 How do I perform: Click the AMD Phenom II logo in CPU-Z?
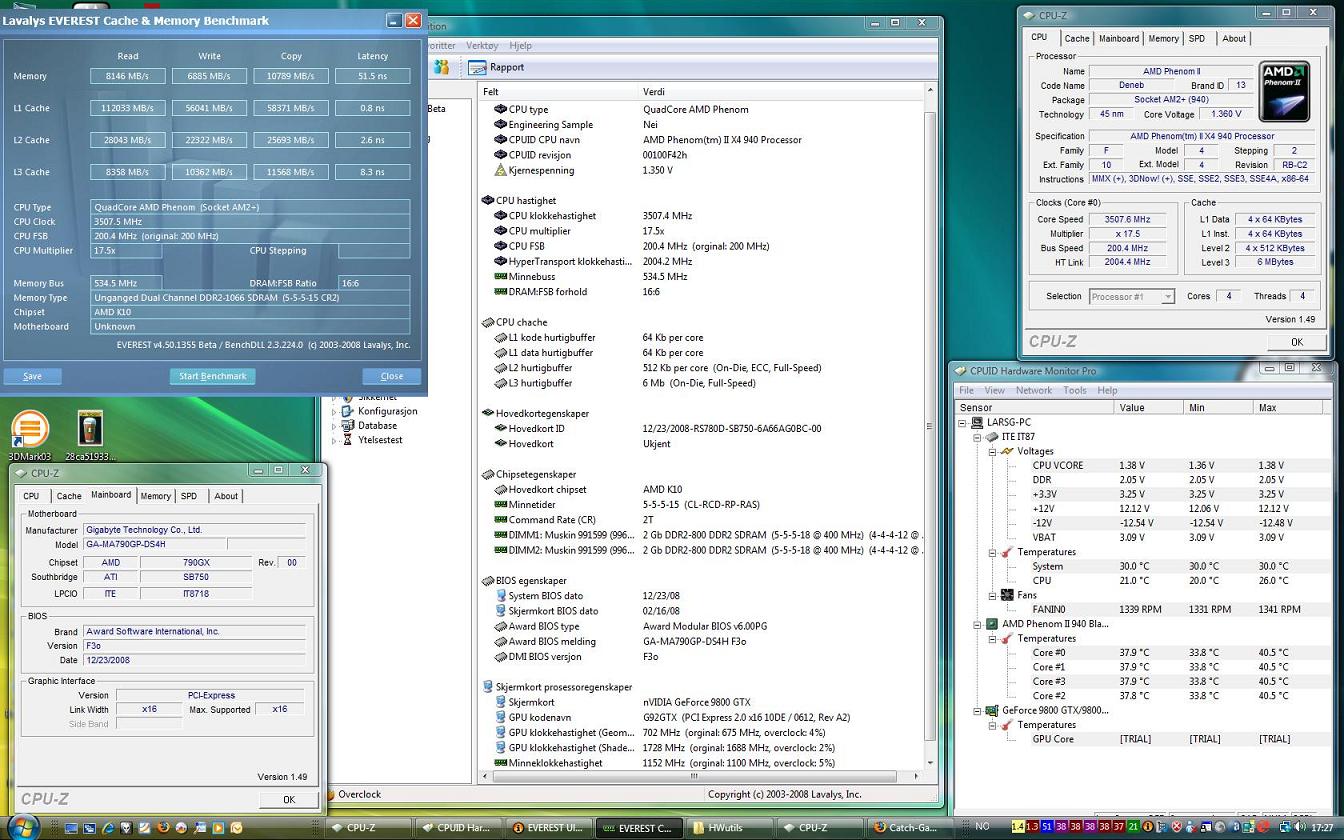point(1284,92)
